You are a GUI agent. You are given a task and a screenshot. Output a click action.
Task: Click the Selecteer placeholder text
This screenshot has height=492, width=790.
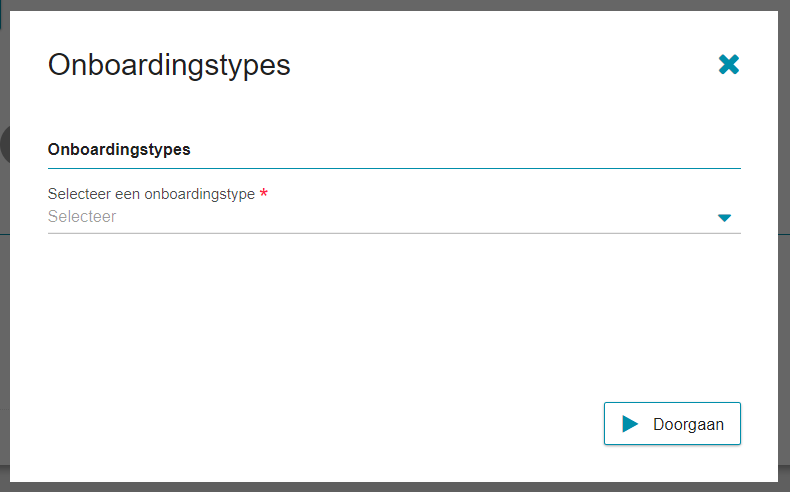click(82, 217)
